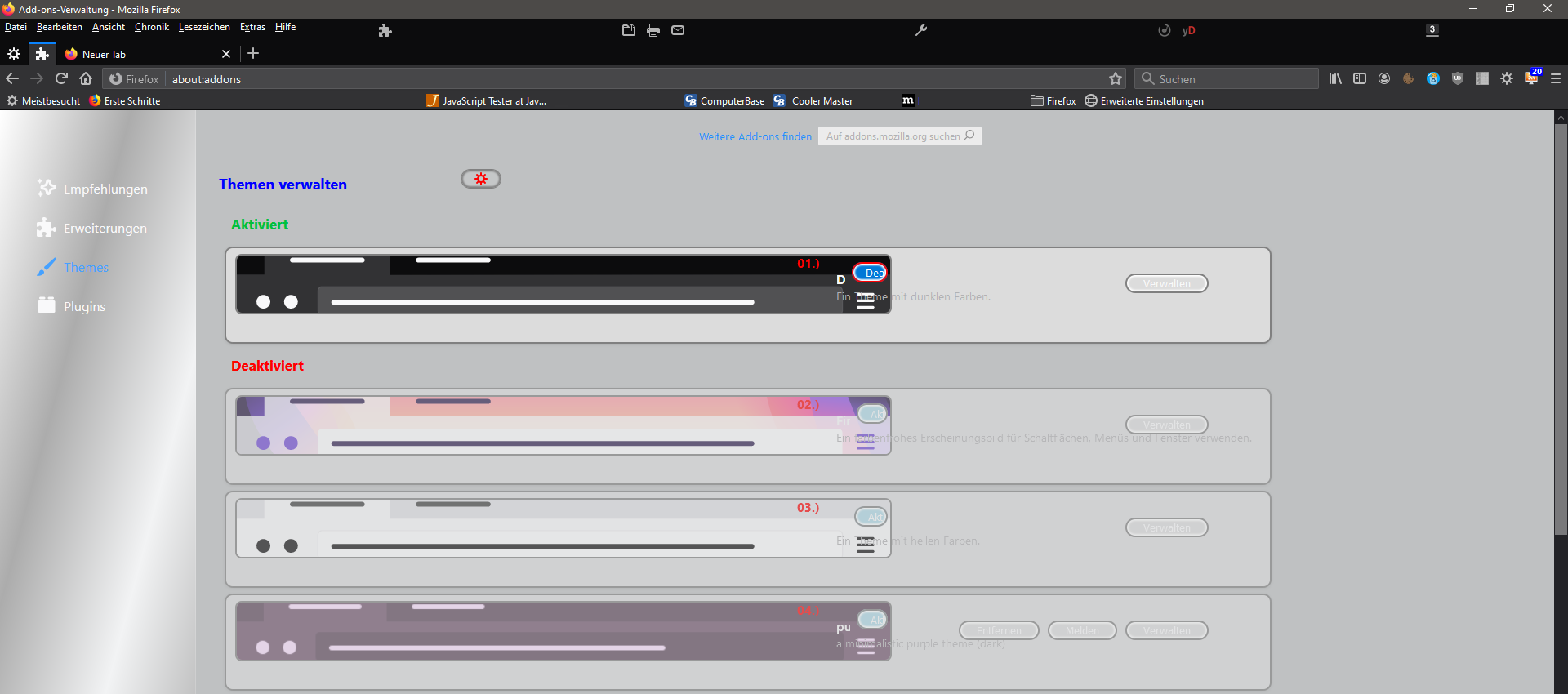Image resolution: width=1568 pixels, height=694 pixels.
Task: Open the Ansicht menu
Action: point(109,27)
